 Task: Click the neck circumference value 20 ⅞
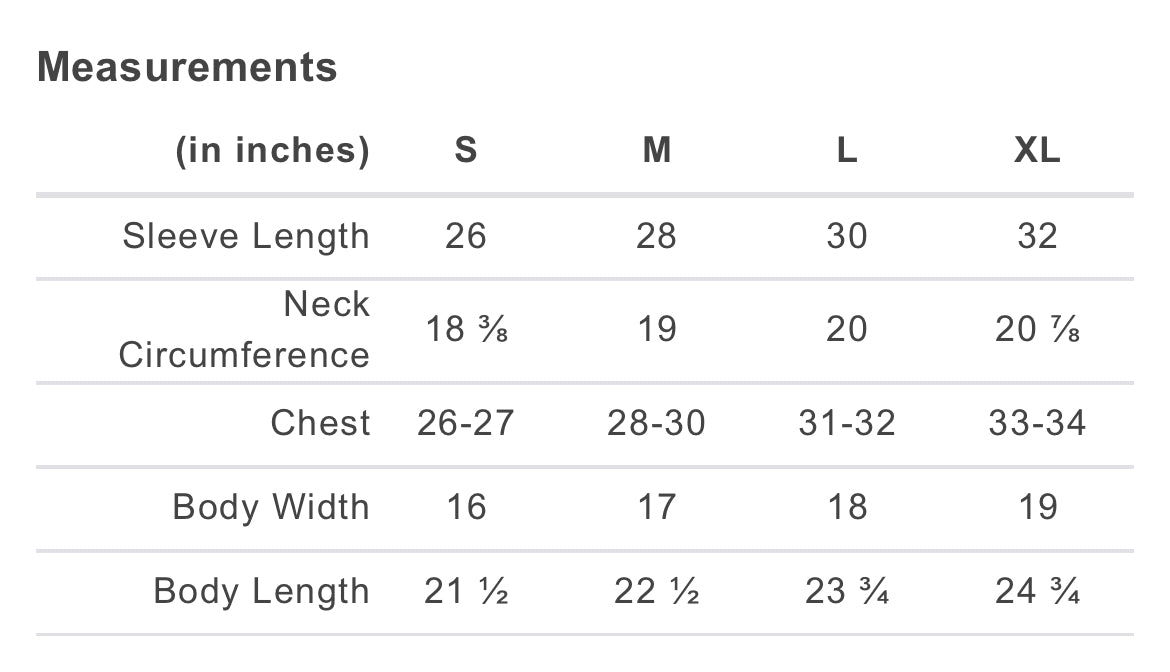click(x=1037, y=329)
